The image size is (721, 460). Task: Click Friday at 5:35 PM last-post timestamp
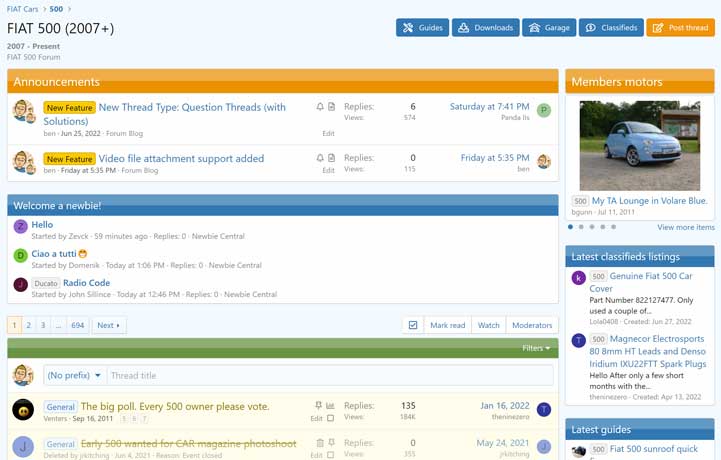point(495,158)
